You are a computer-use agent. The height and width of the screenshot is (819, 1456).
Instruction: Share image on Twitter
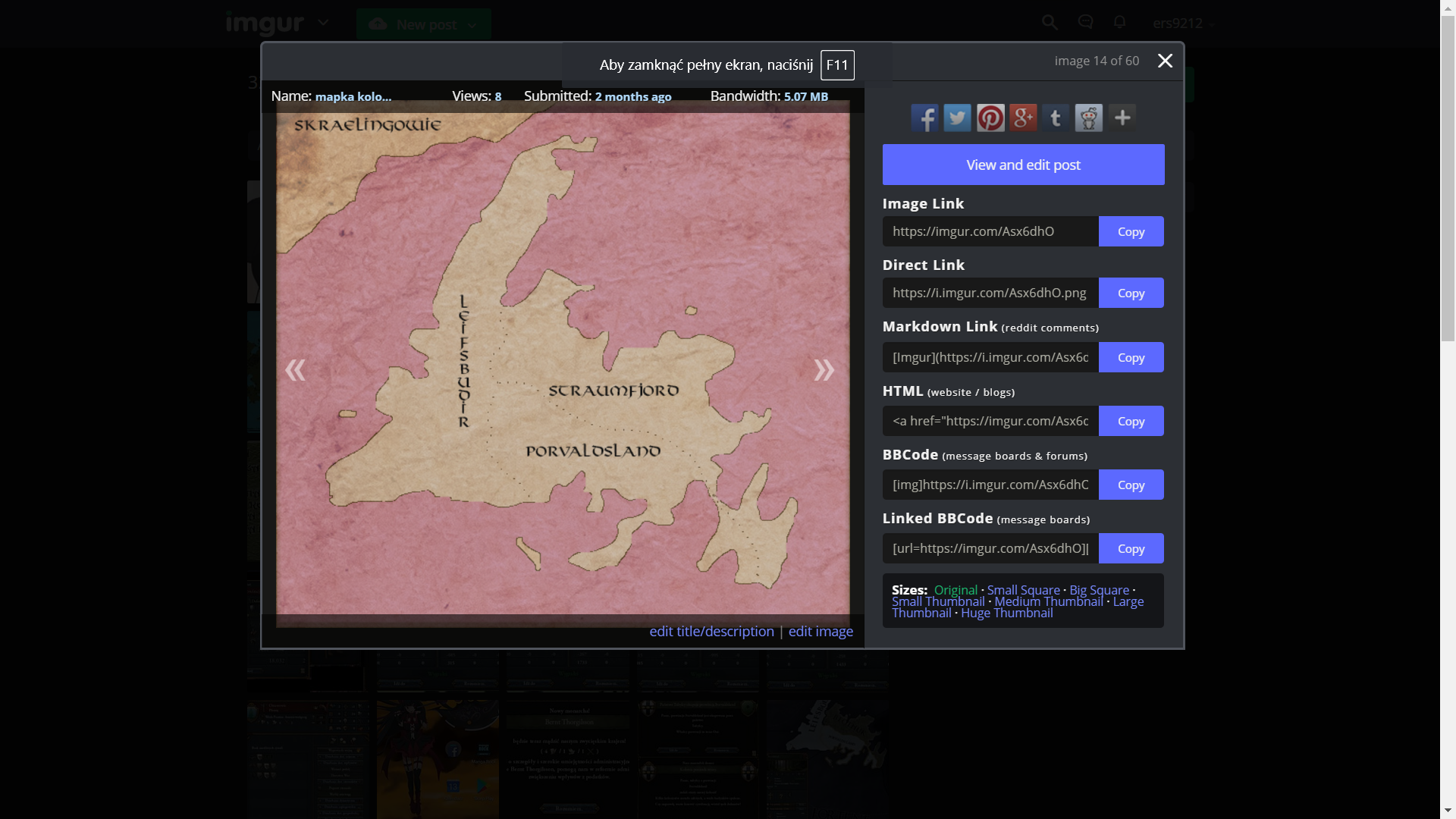(957, 118)
